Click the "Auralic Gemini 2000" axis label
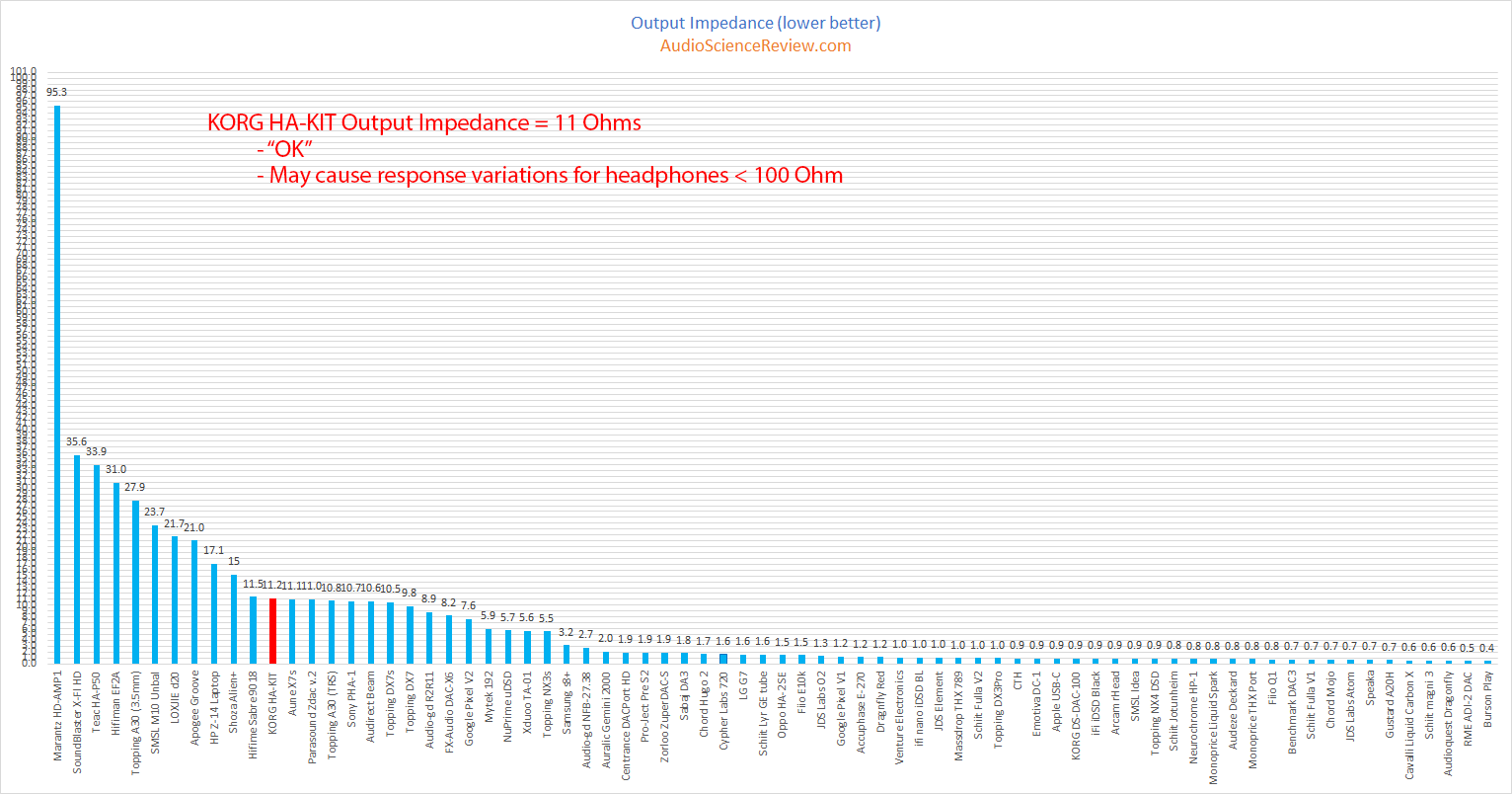 coord(607,722)
